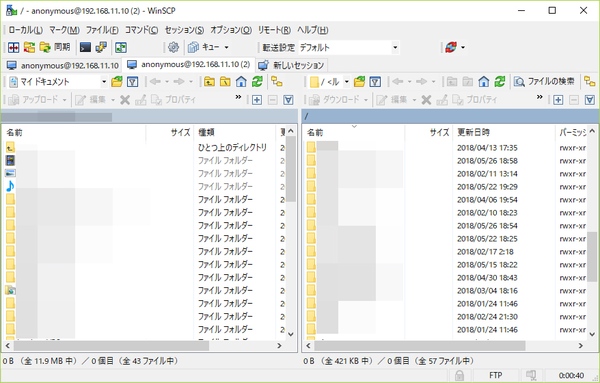The image size is (600, 383).
Task: Click remote panel filter icon
Action: coord(375,81)
